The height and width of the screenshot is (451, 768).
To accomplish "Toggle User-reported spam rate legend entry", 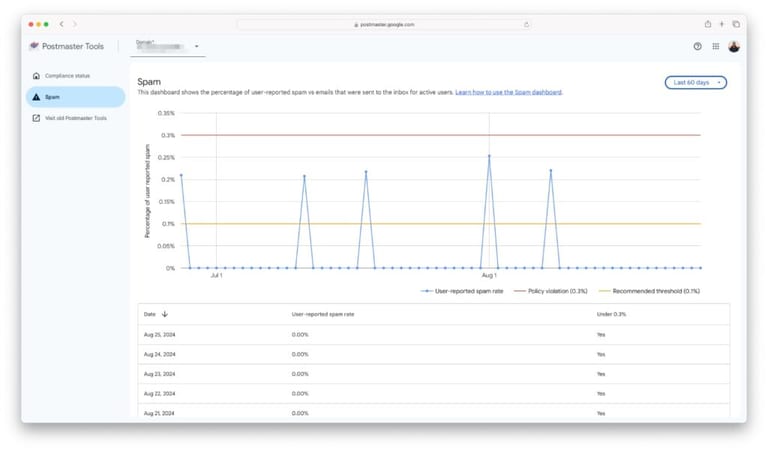I will click(x=462, y=291).
